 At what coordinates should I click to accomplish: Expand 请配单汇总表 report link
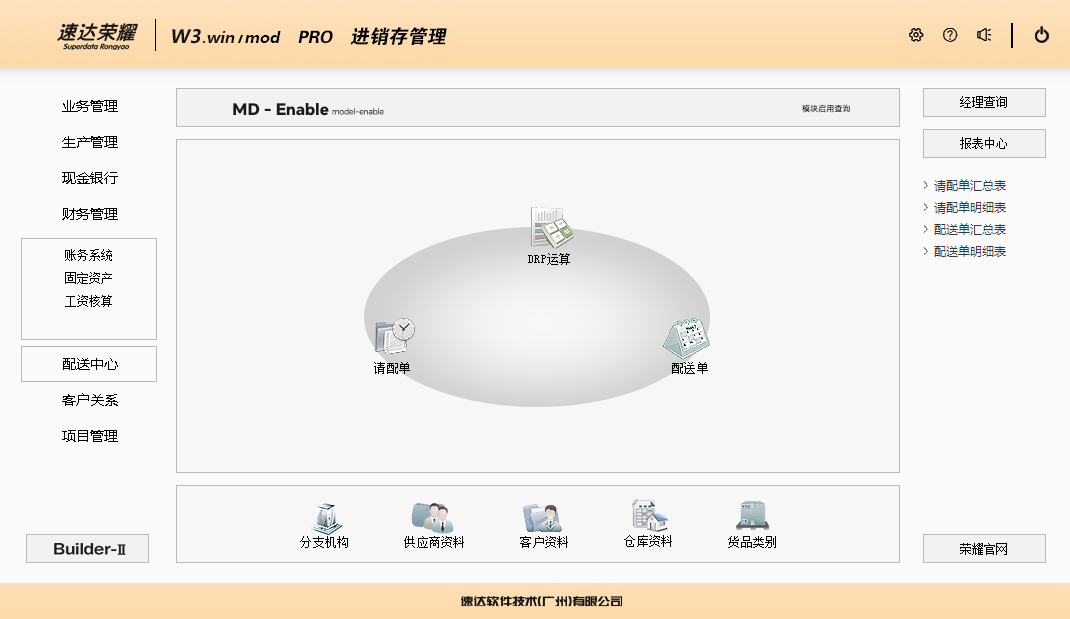(x=969, y=186)
